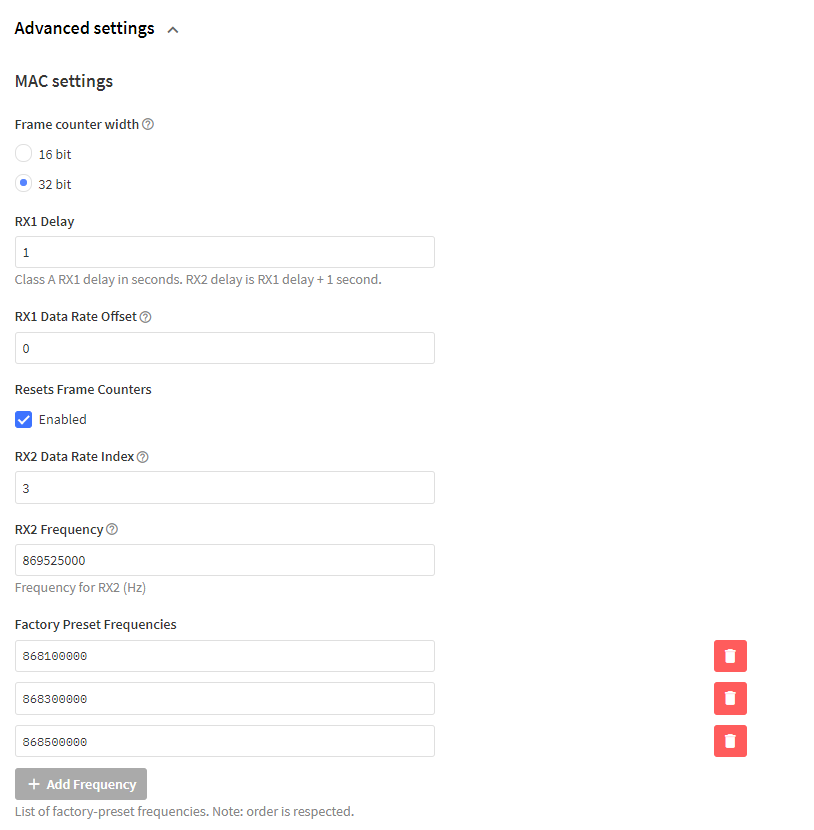Delete the 868100000 frequency entry
The image size is (814, 830).
coord(730,656)
